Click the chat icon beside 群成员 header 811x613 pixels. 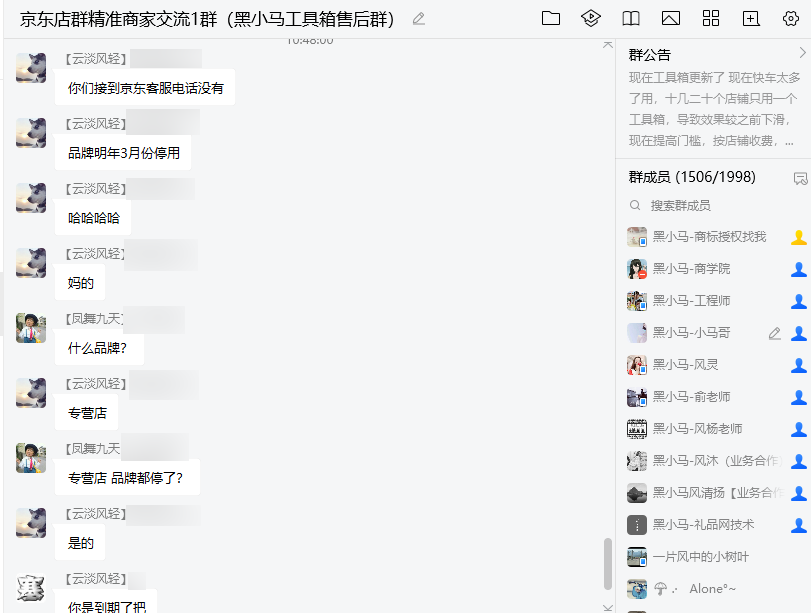(x=800, y=178)
